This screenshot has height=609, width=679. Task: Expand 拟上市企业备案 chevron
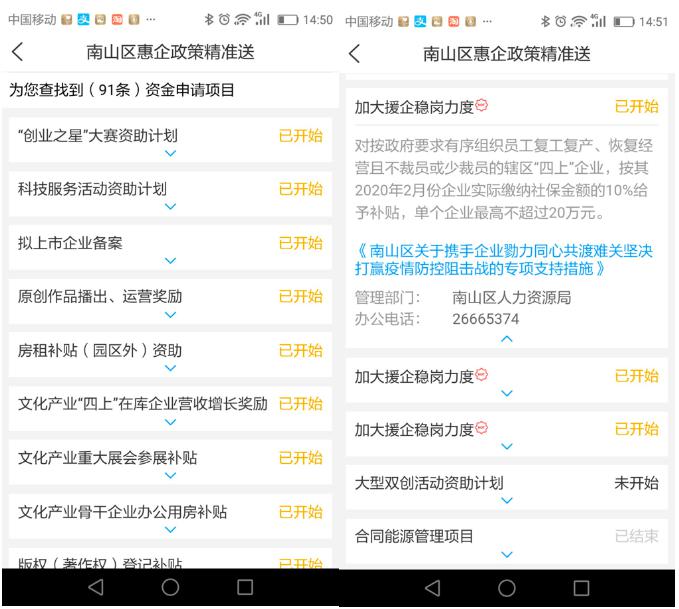click(x=171, y=260)
